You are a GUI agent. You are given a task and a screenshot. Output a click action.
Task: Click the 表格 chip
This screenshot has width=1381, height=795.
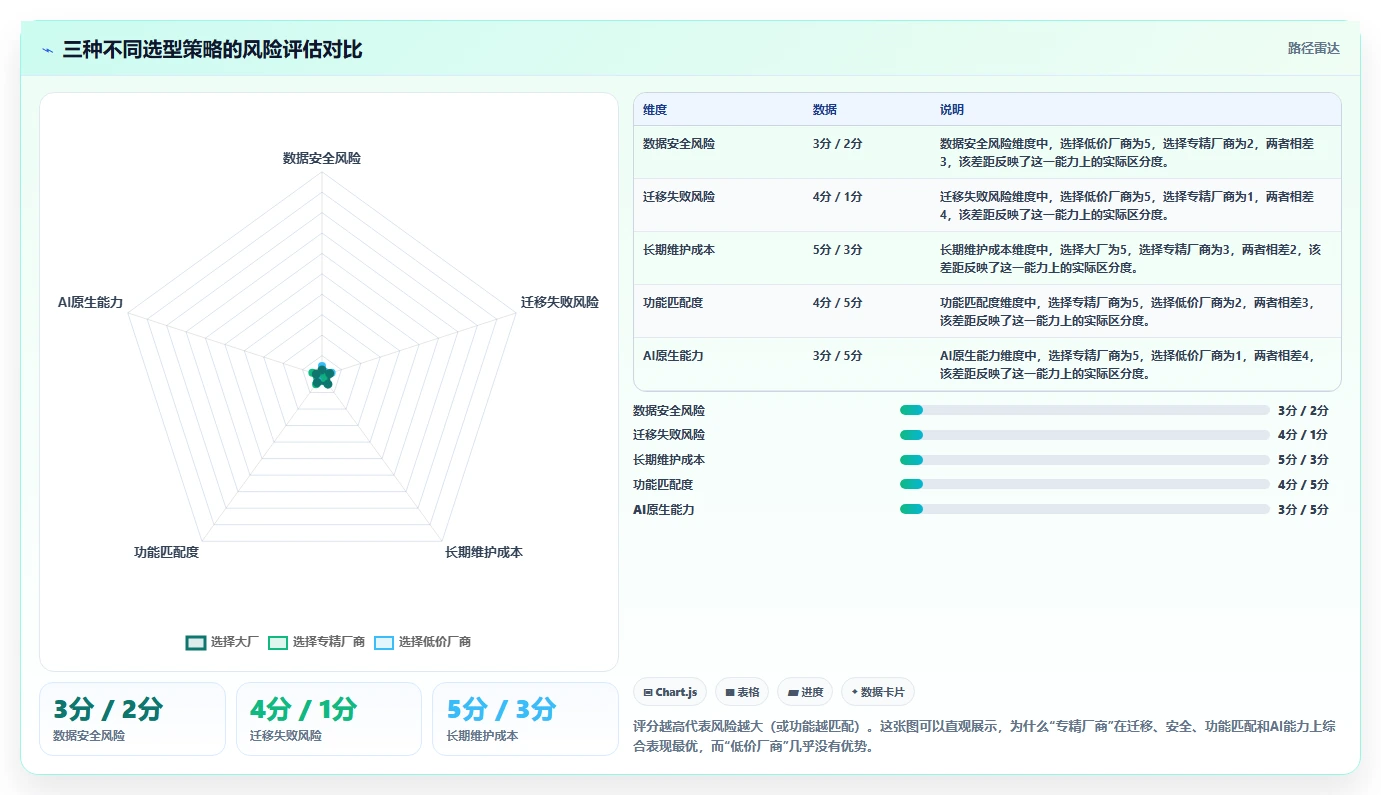click(742, 692)
